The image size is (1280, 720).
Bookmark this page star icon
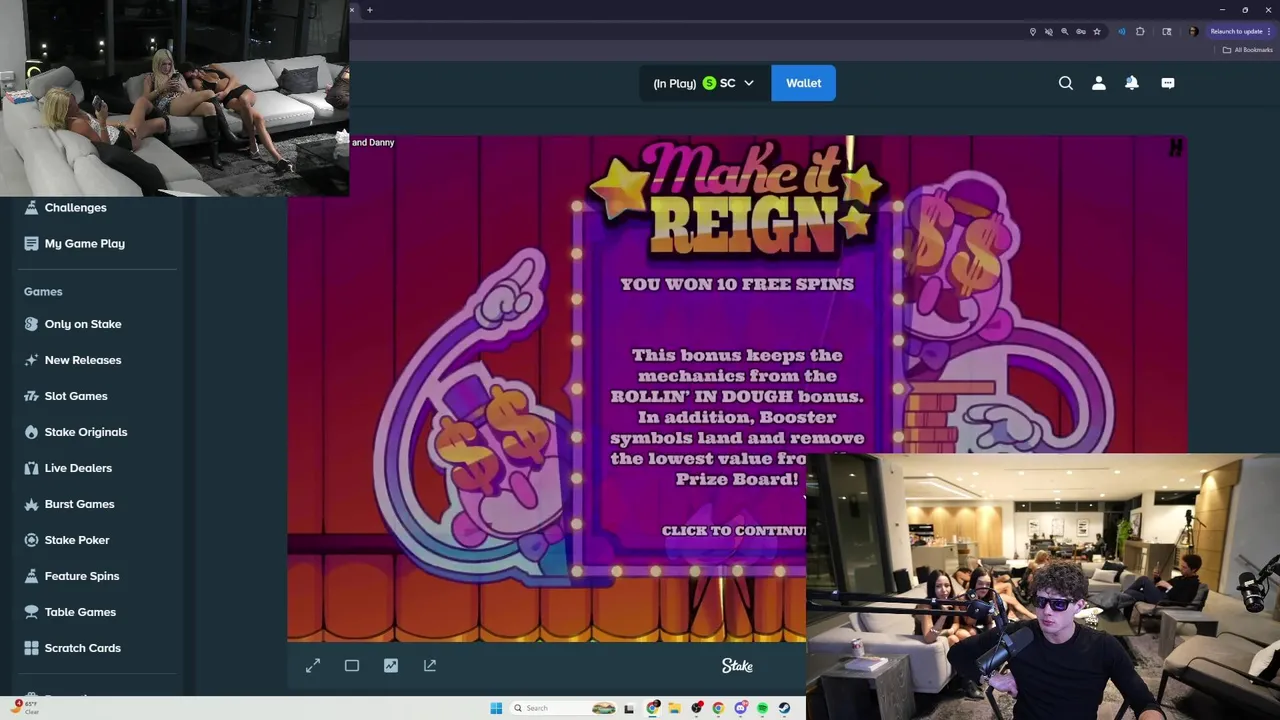1097,31
